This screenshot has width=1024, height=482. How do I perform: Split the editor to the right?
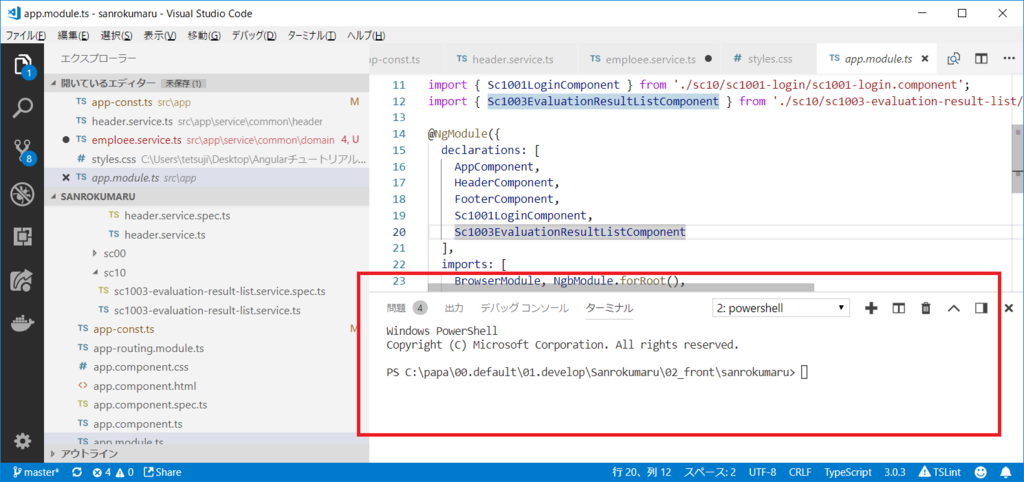click(x=981, y=59)
